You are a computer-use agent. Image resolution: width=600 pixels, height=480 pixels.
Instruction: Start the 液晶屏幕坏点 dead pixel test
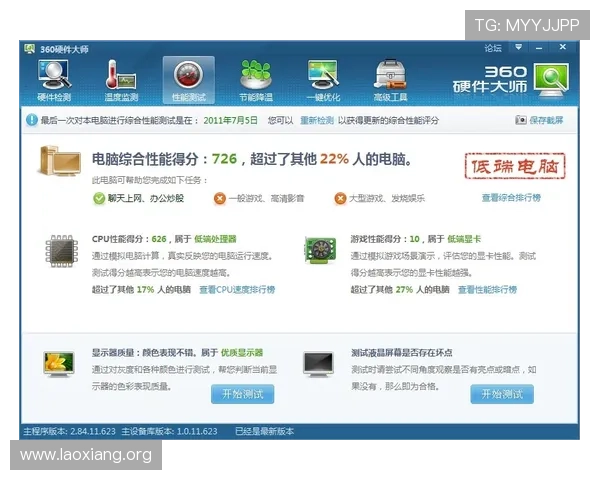pos(502,394)
